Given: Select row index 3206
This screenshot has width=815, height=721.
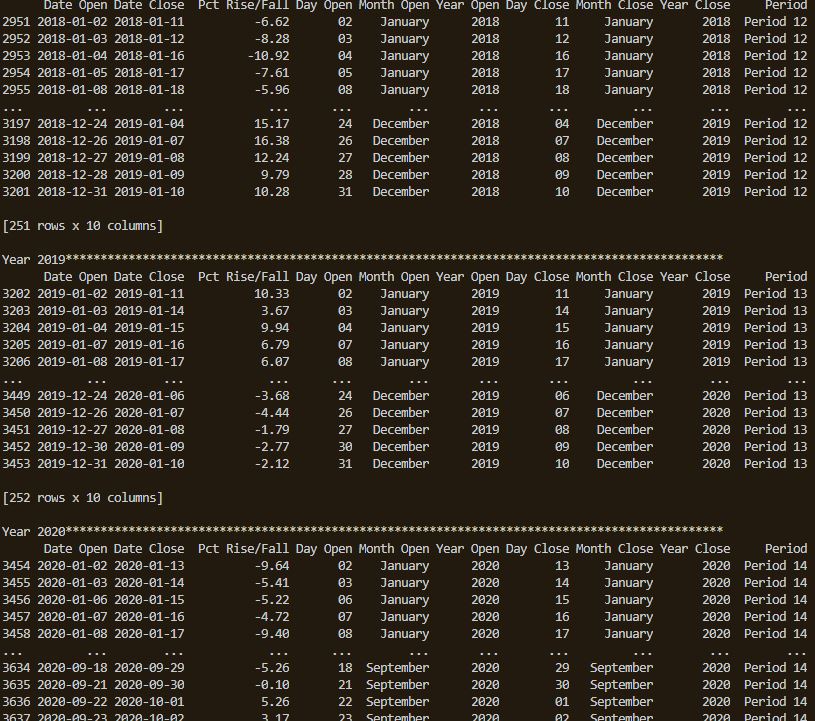Looking at the screenshot, I should pos(16,362).
